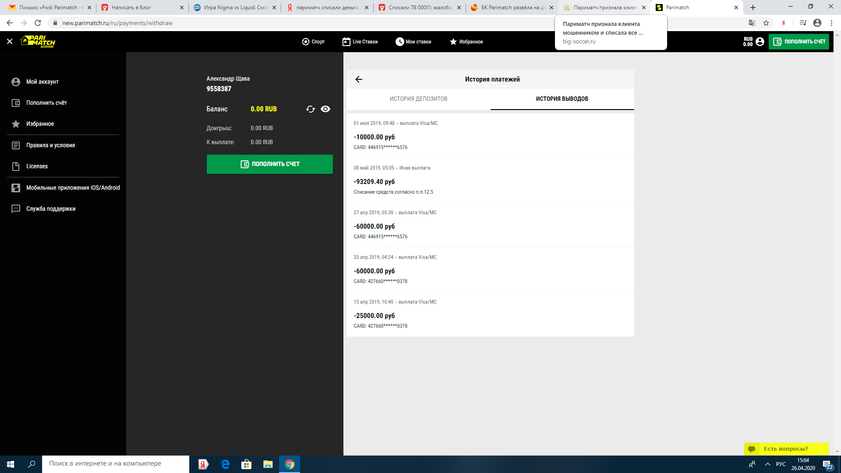Image resolution: width=841 pixels, height=473 pixels.
Task: Click the Licenses sidebar link
Action: (36, 166)
